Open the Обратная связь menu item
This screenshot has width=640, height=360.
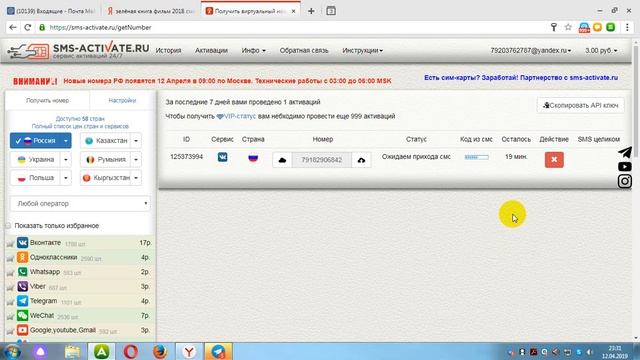[304, 50]
